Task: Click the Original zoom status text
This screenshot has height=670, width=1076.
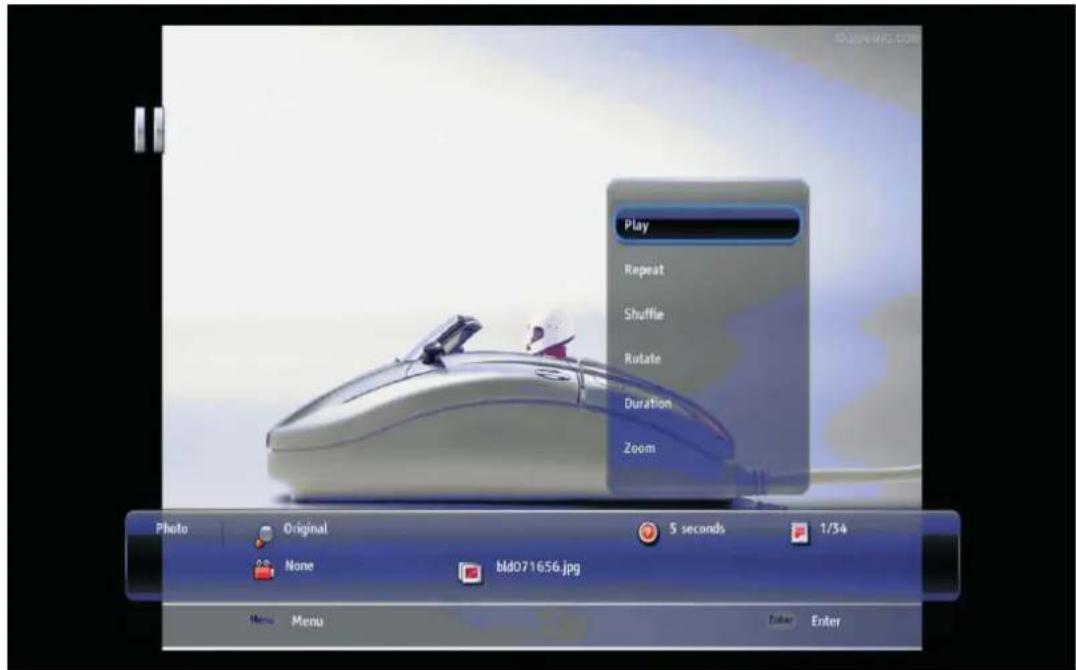Action: coord(306,529)
